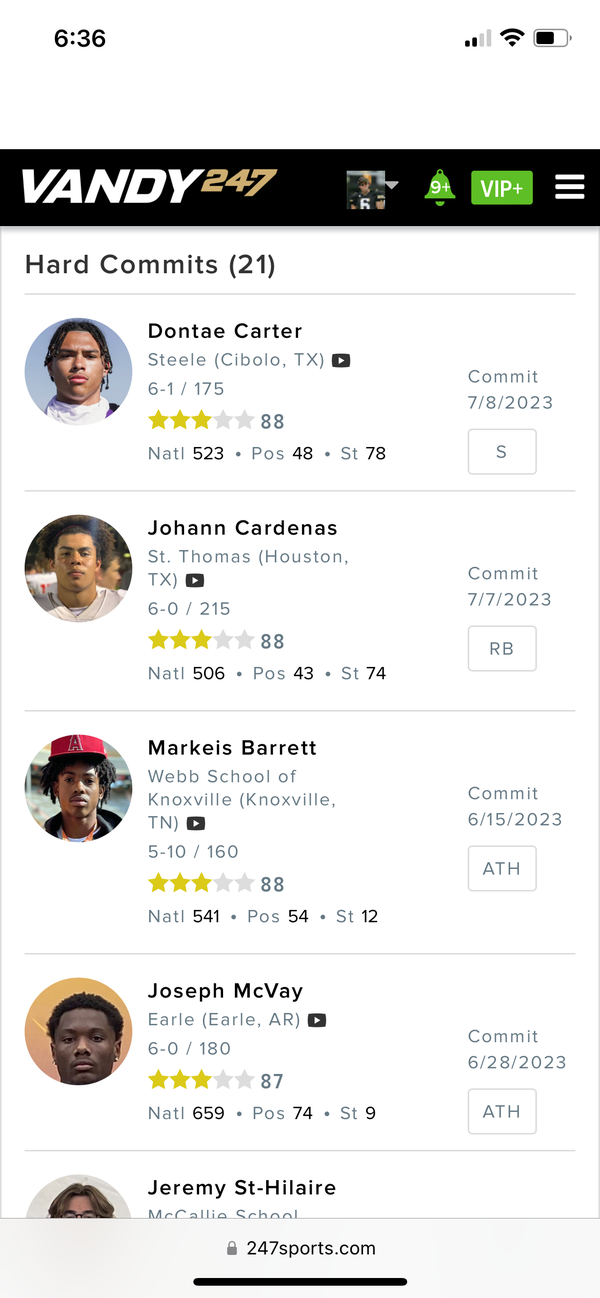The height and width of the screenshot is (1298, 600).
Task: Open Dontae Carter's profile name
Action: (x=225, y=331)
